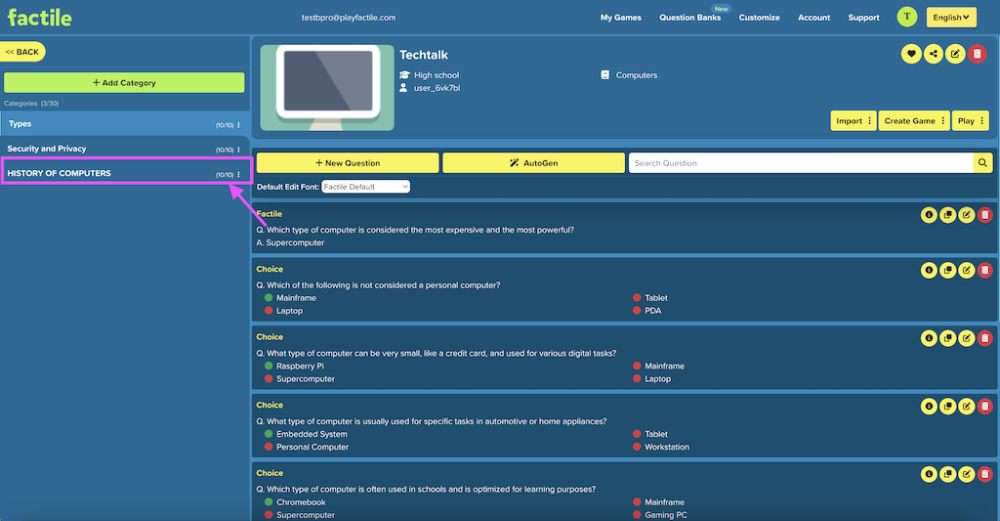Edit the personal computer question

pos(966,270)
